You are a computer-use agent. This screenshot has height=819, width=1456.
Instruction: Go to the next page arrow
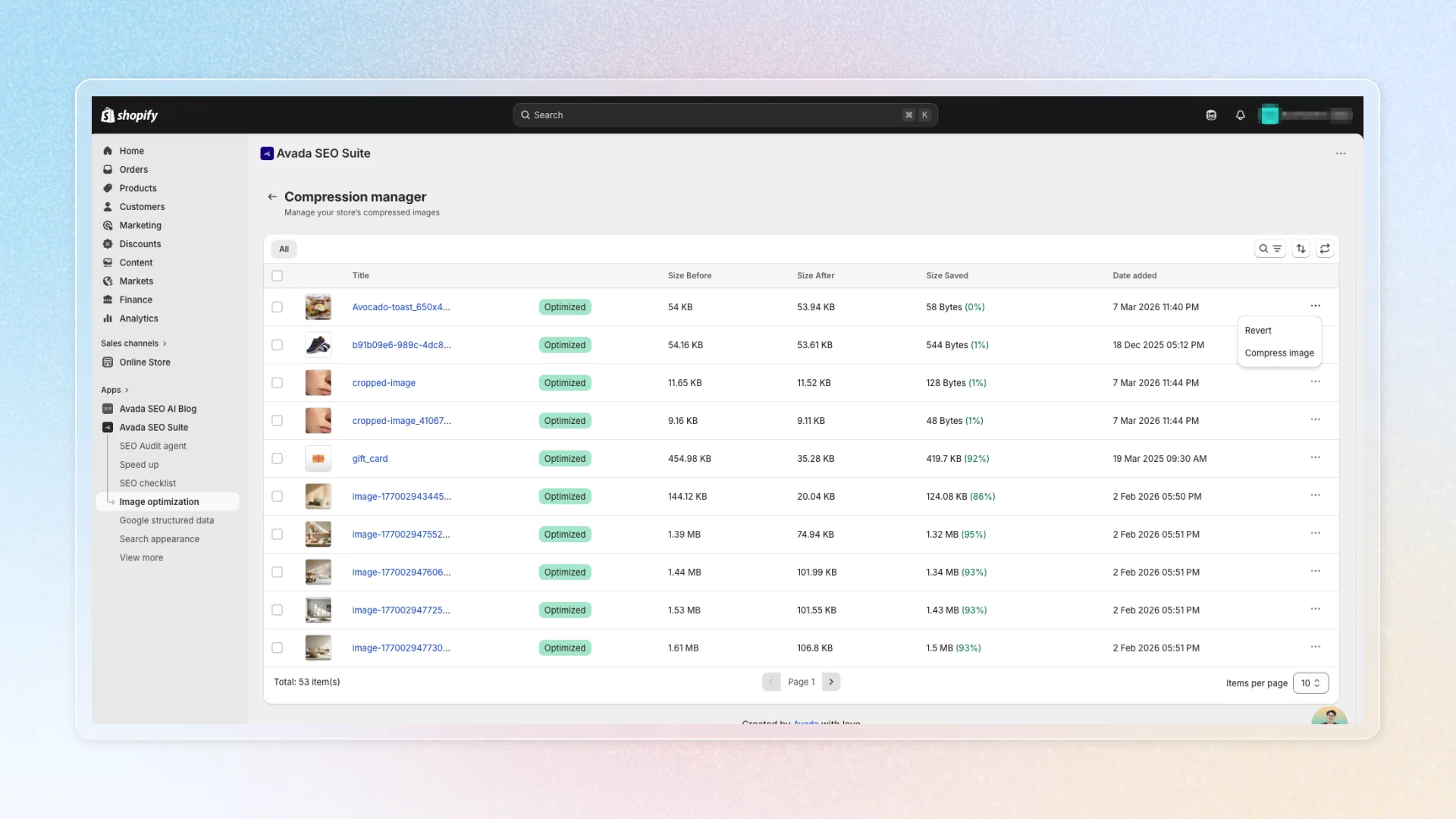click(x=831, y=682)
